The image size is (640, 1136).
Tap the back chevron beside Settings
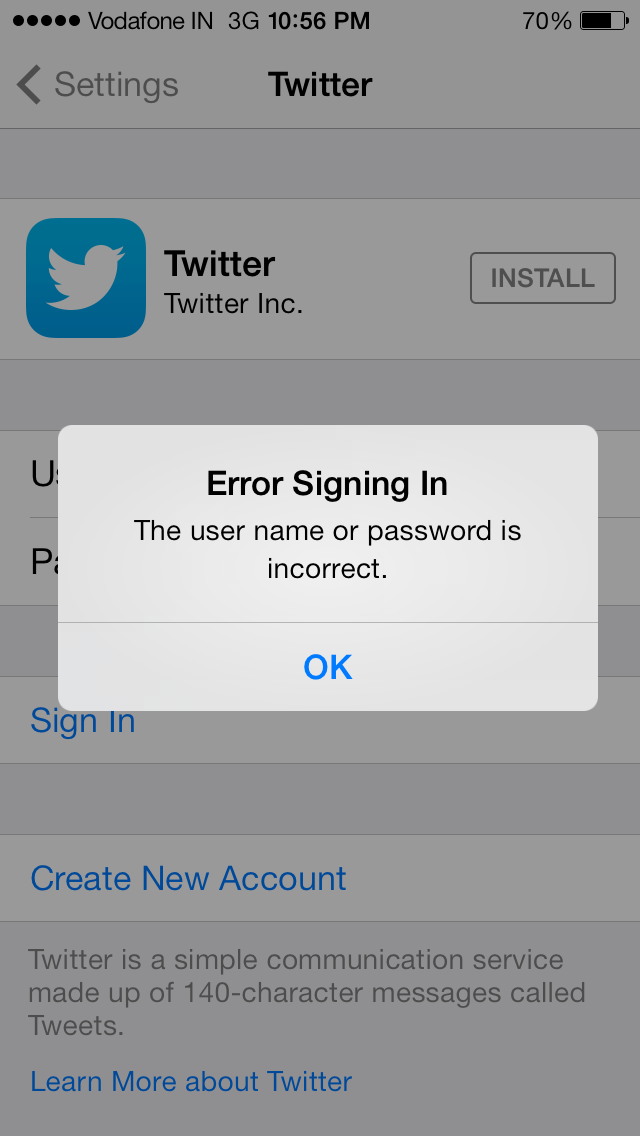(x=28, y=85)
